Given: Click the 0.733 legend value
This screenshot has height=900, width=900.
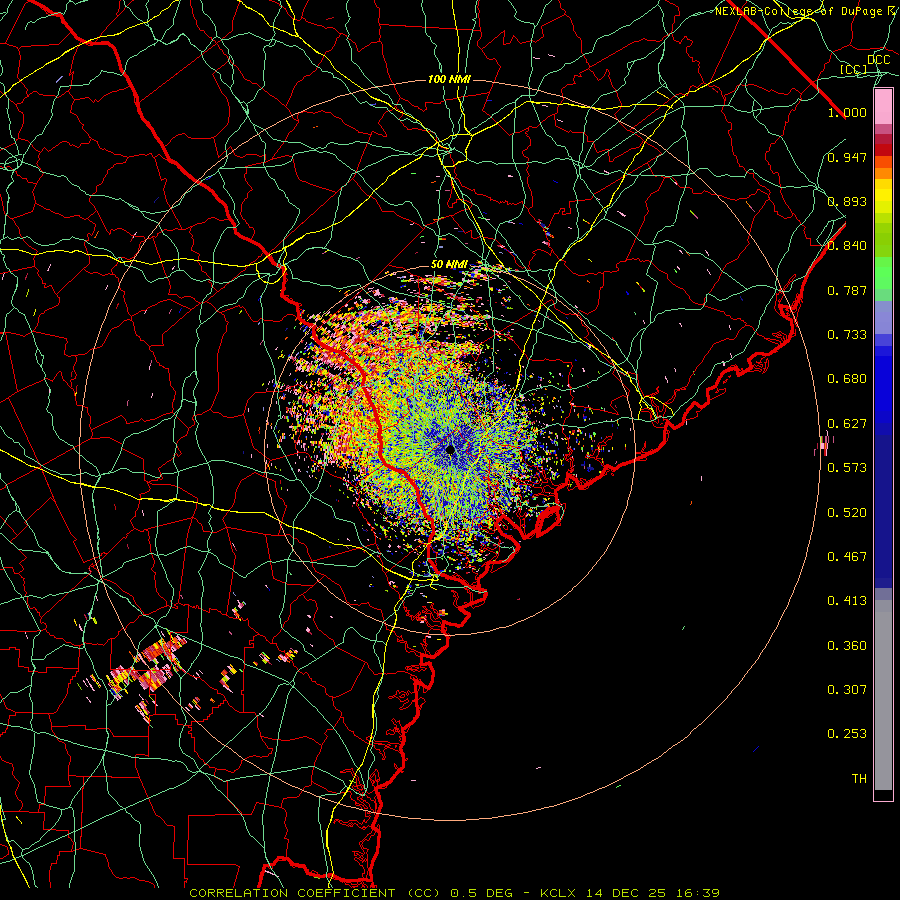Looking at the screenshot, I should click(847, 335).
